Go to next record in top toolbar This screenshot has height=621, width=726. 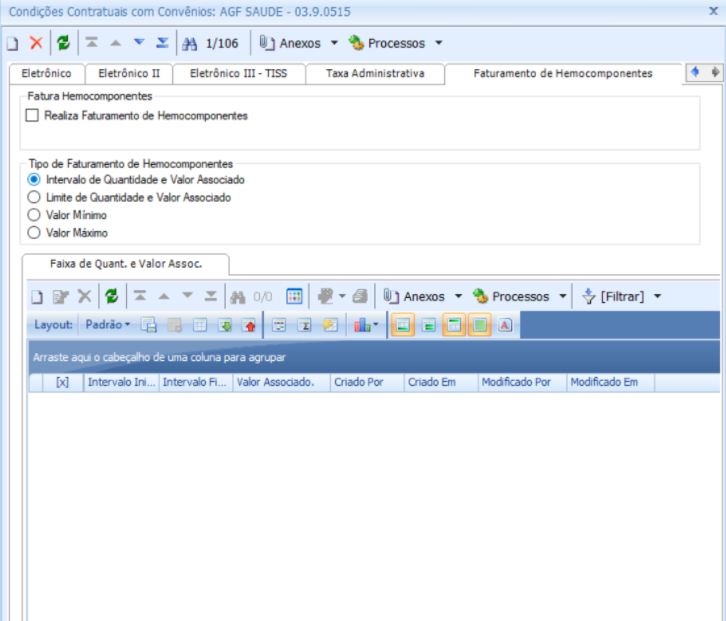139,43
